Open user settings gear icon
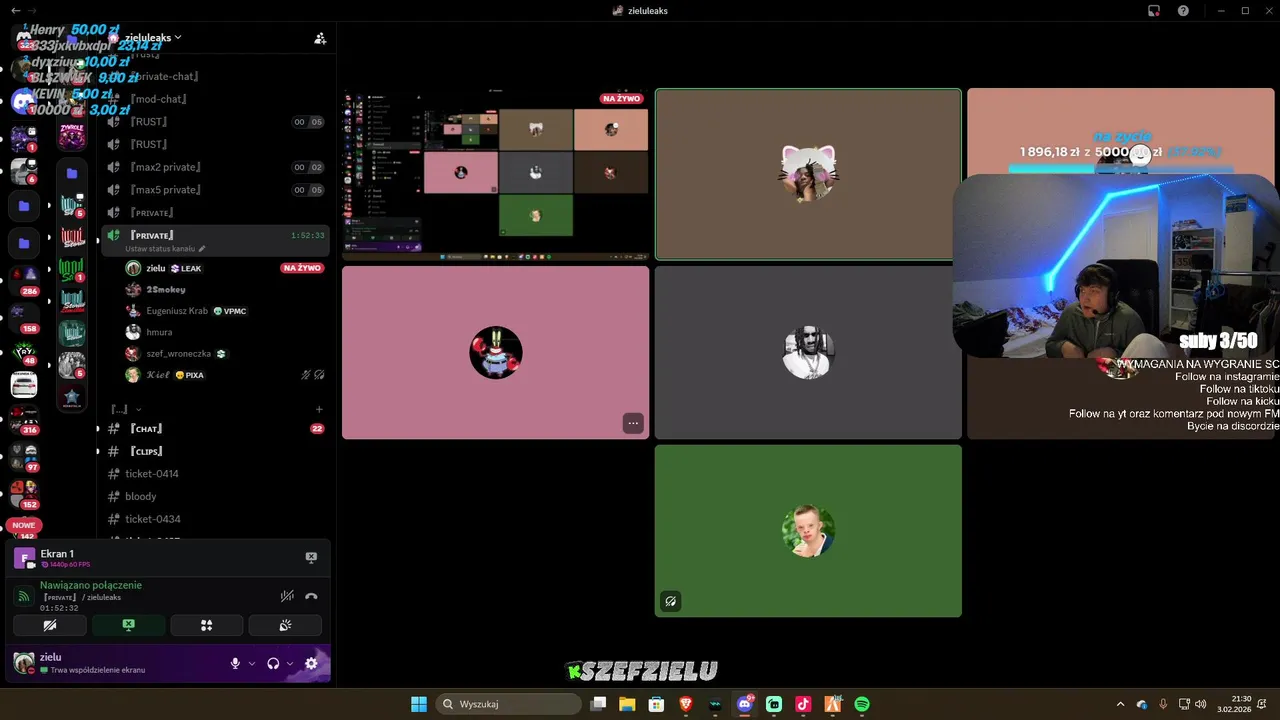1280x720 pixels. click(311, 663)
